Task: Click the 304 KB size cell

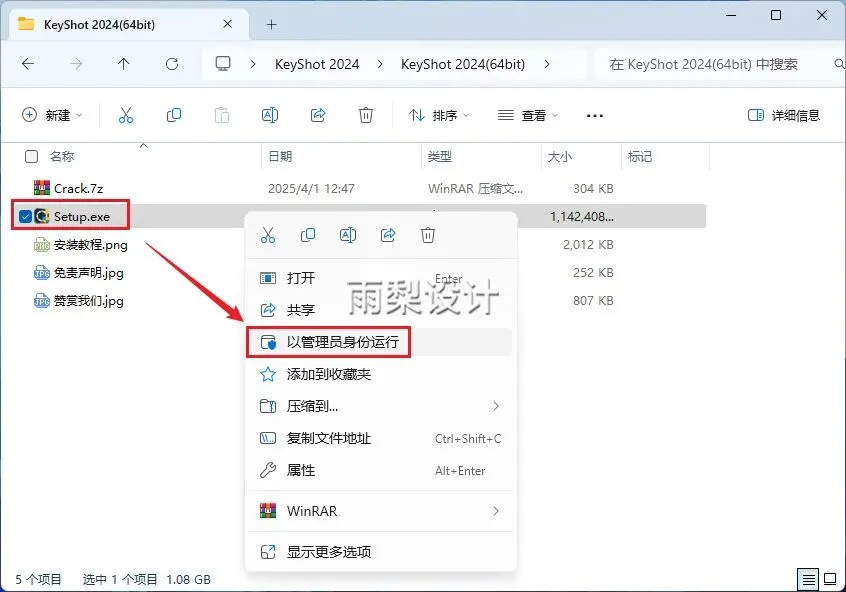Action: [593, 188]
